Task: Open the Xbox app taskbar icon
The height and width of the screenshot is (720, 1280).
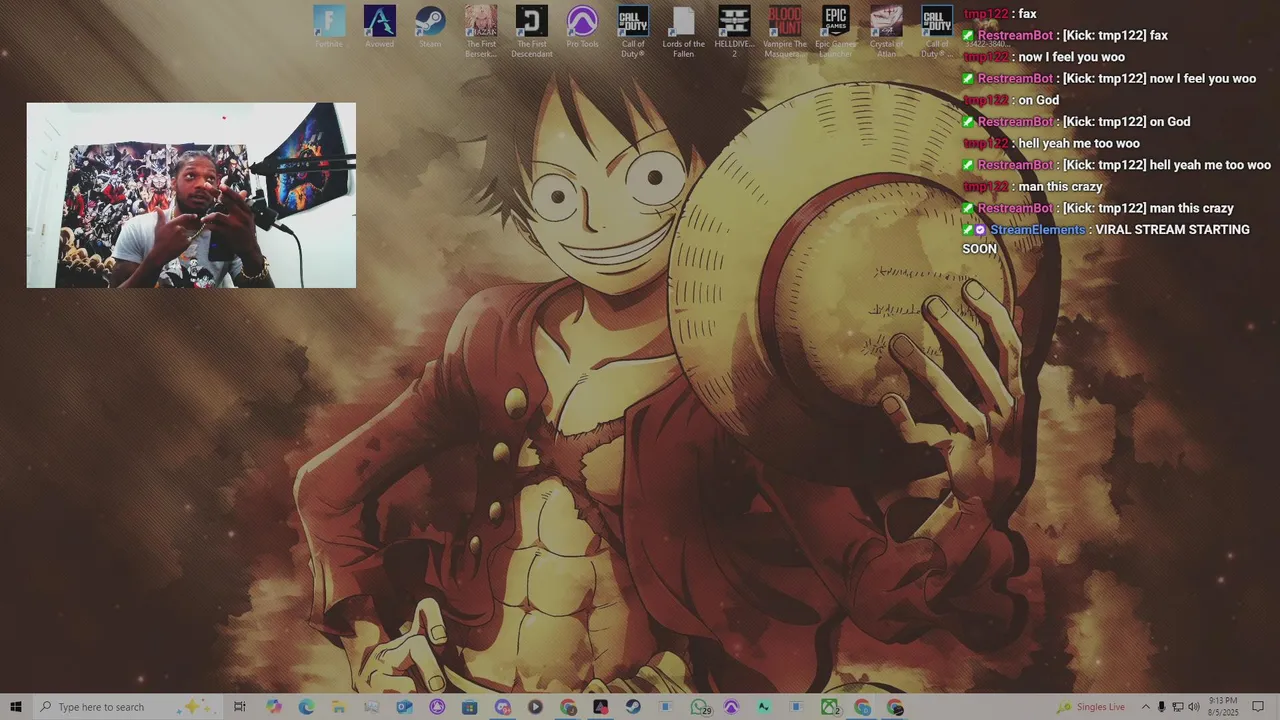Action: click(x=830, y=707)
